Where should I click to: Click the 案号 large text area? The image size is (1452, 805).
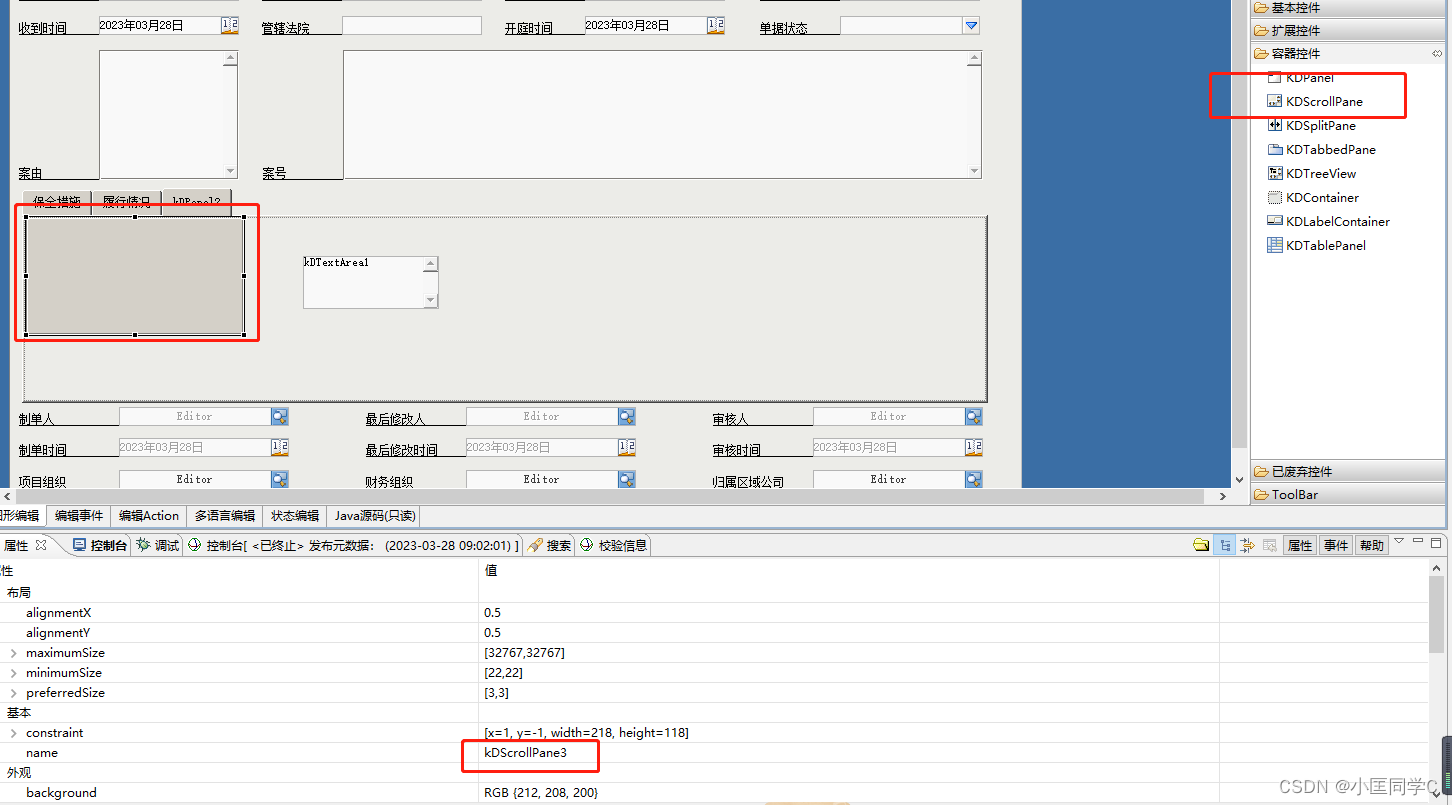point(662,115)
